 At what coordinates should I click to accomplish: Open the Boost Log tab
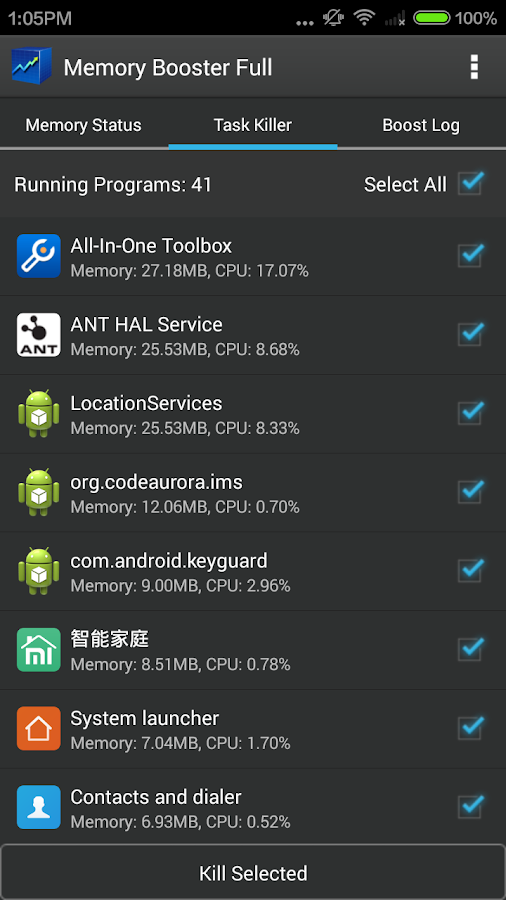coord(421,125)
